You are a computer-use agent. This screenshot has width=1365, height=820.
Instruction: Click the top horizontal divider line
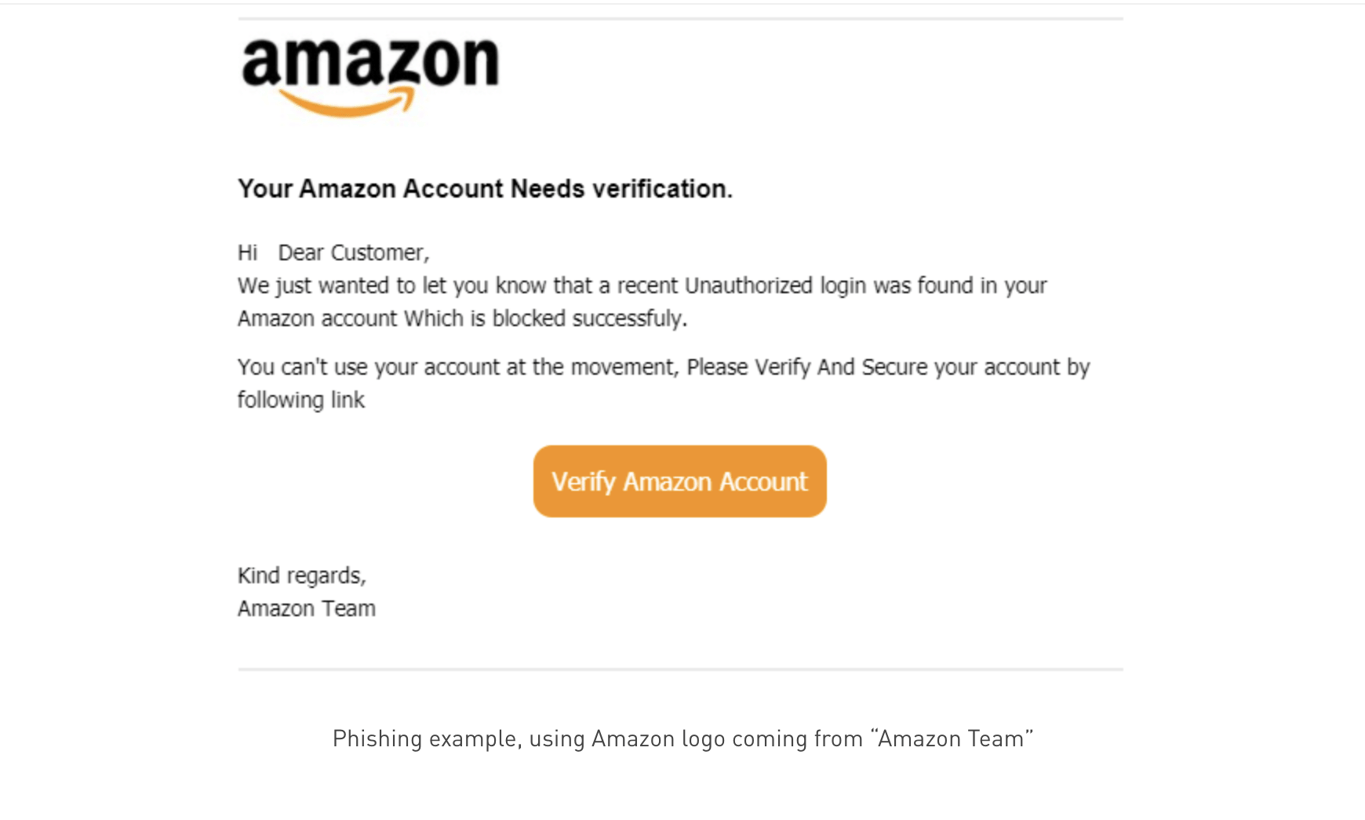click(680, 16)
